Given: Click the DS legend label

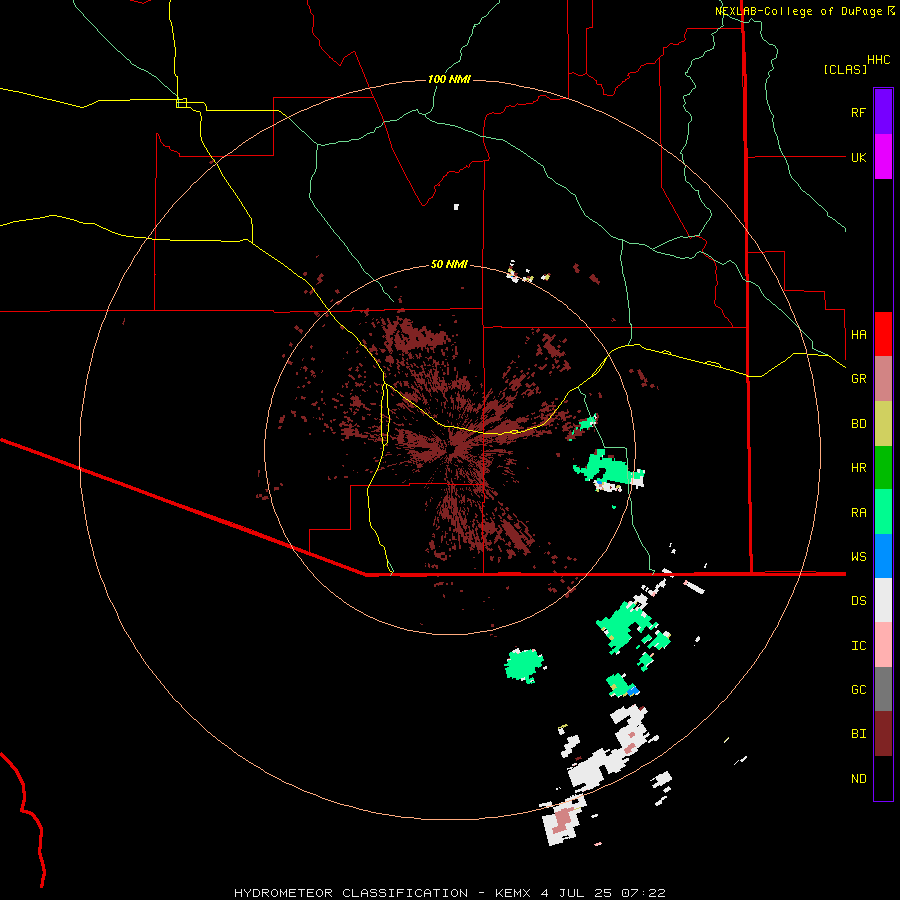Looking at the screenshot, I should [x=858, y=601].
